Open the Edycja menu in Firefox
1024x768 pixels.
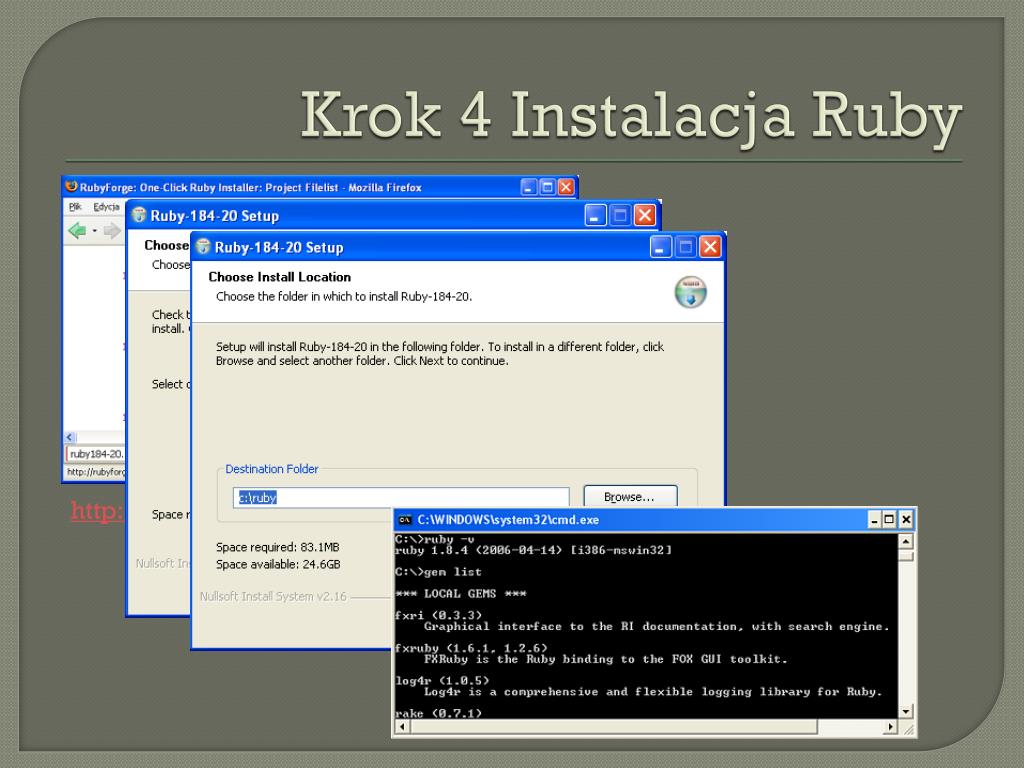(106, 206)
